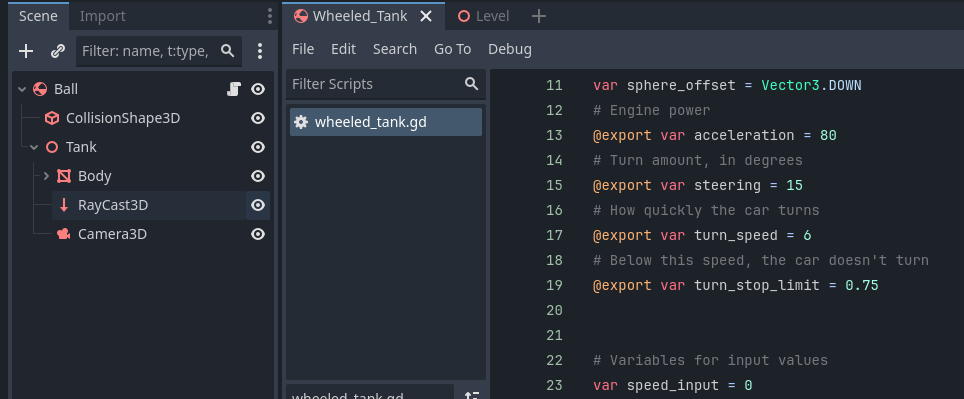Click 'speed_input' variable on line 23
Screen dimensions: 964x399
[x=673, y=386]
